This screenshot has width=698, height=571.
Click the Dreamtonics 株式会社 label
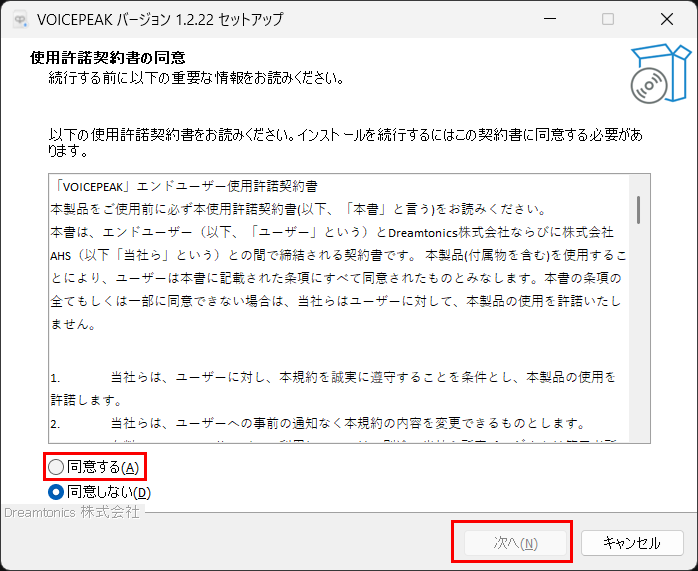click(72, 512)
